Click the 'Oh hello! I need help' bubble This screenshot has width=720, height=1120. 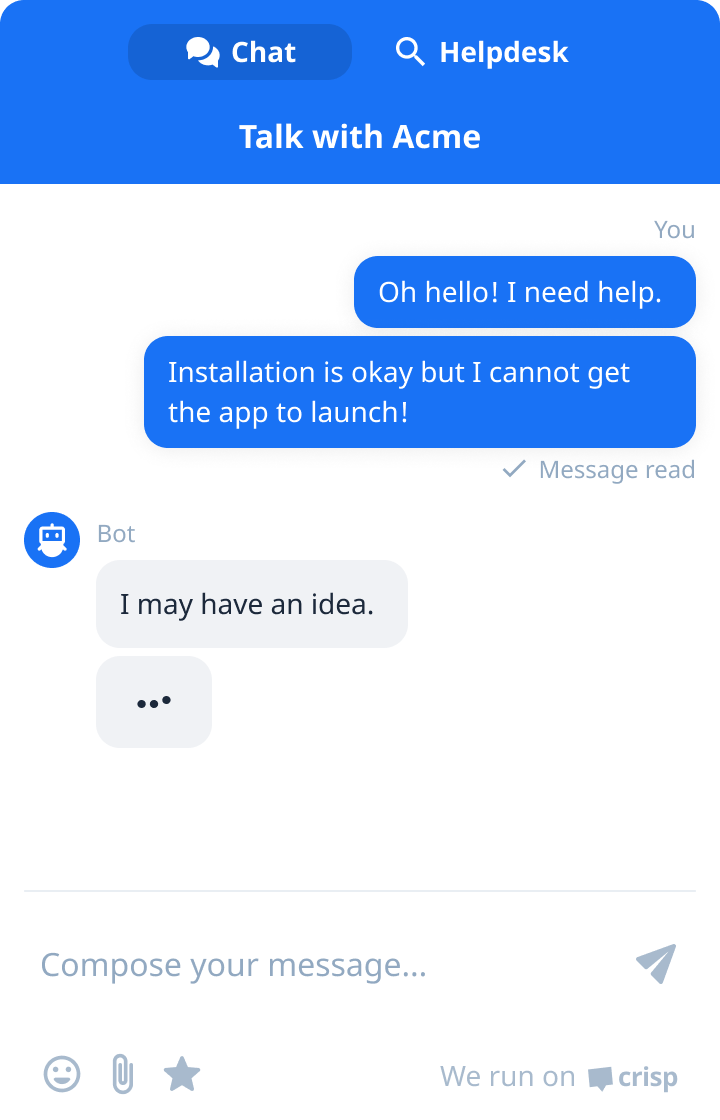[x=524, y=291]
